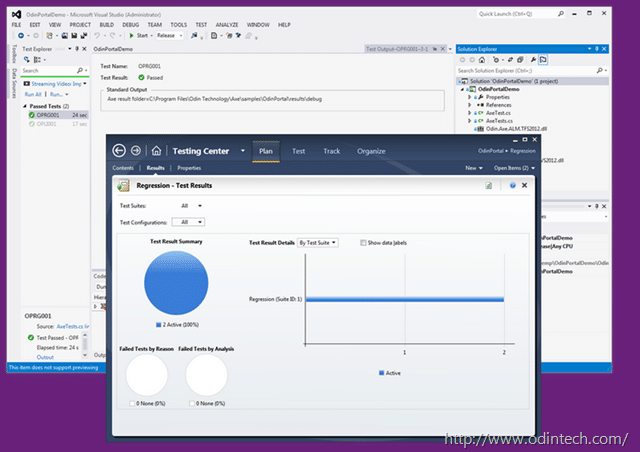Expand the Properties node in Solution Explorer
Viewport: 640px width, 452px height.
469,97
